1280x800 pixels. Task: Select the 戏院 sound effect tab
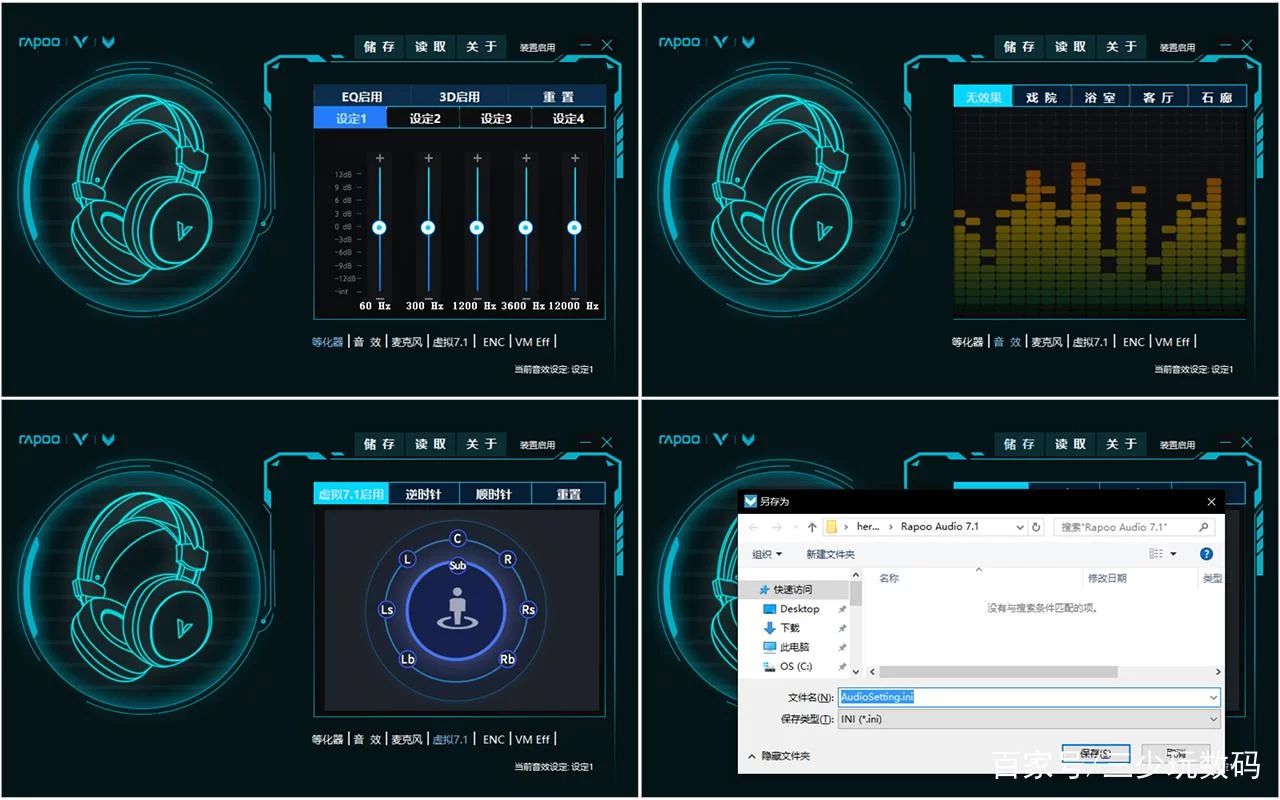[x=1041, y=97]
